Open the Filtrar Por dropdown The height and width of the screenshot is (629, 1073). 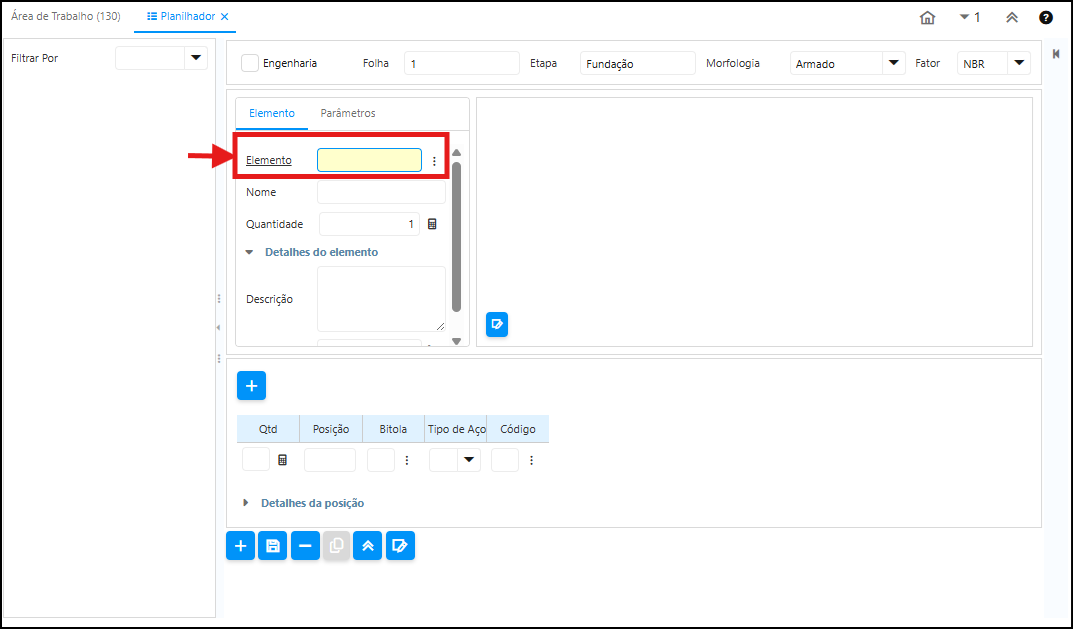pyautogui.click(x=195, y=59)
